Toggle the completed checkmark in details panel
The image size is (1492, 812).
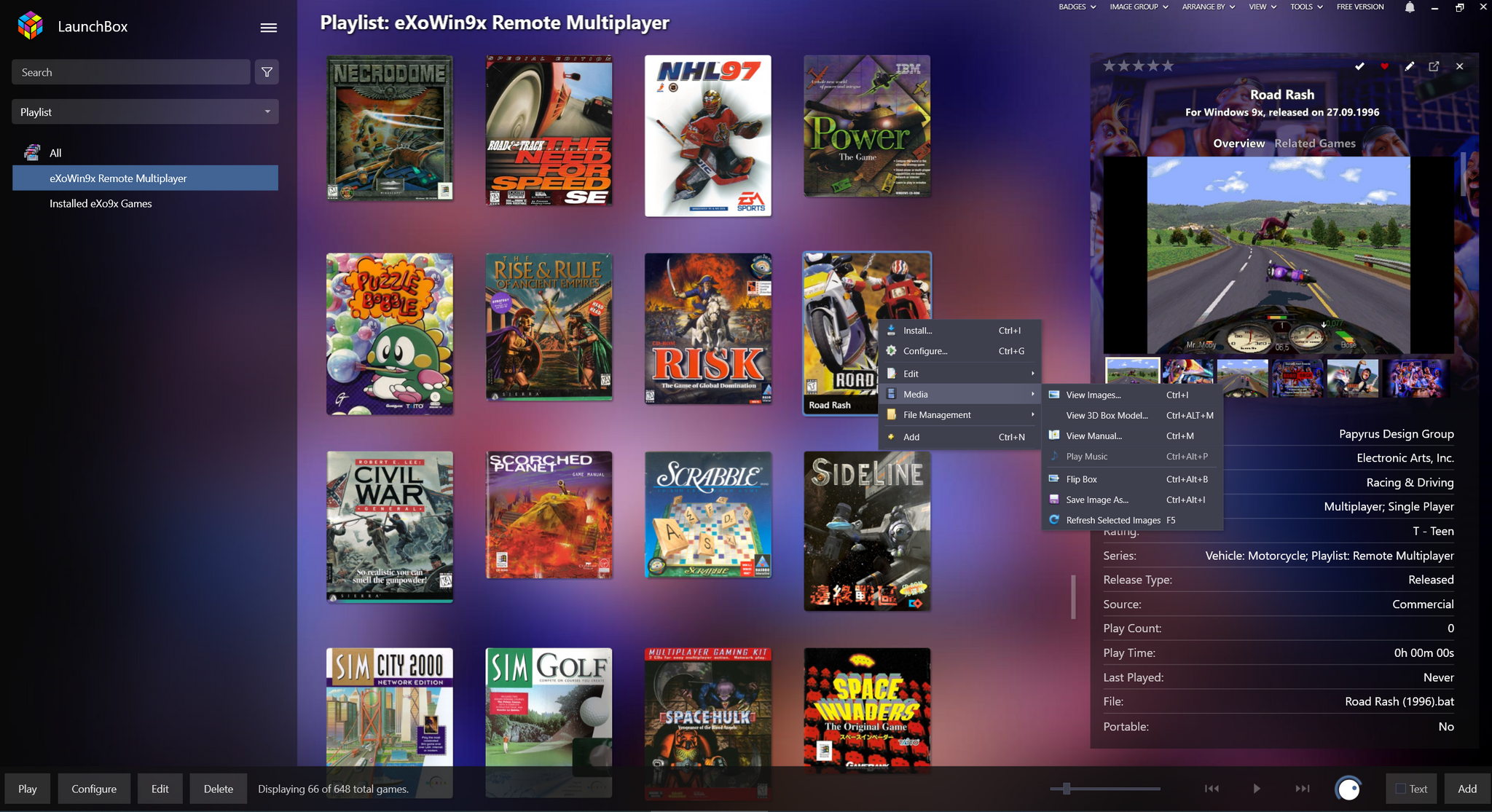pos(1359,66)
